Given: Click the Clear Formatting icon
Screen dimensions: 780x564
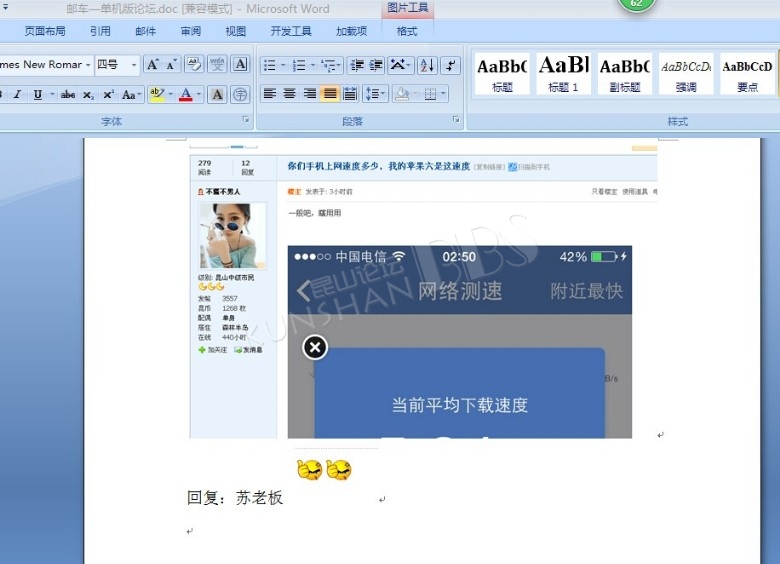Looking at the screenshot, I should 194,65.
